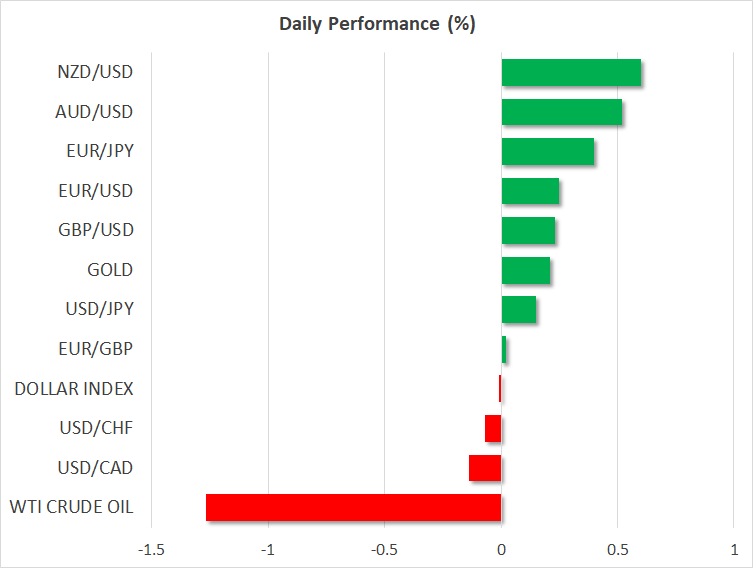Click the GOLD green bar
Image resolution: width=753 pixels, height=568 pixels.
click(526, 270)
